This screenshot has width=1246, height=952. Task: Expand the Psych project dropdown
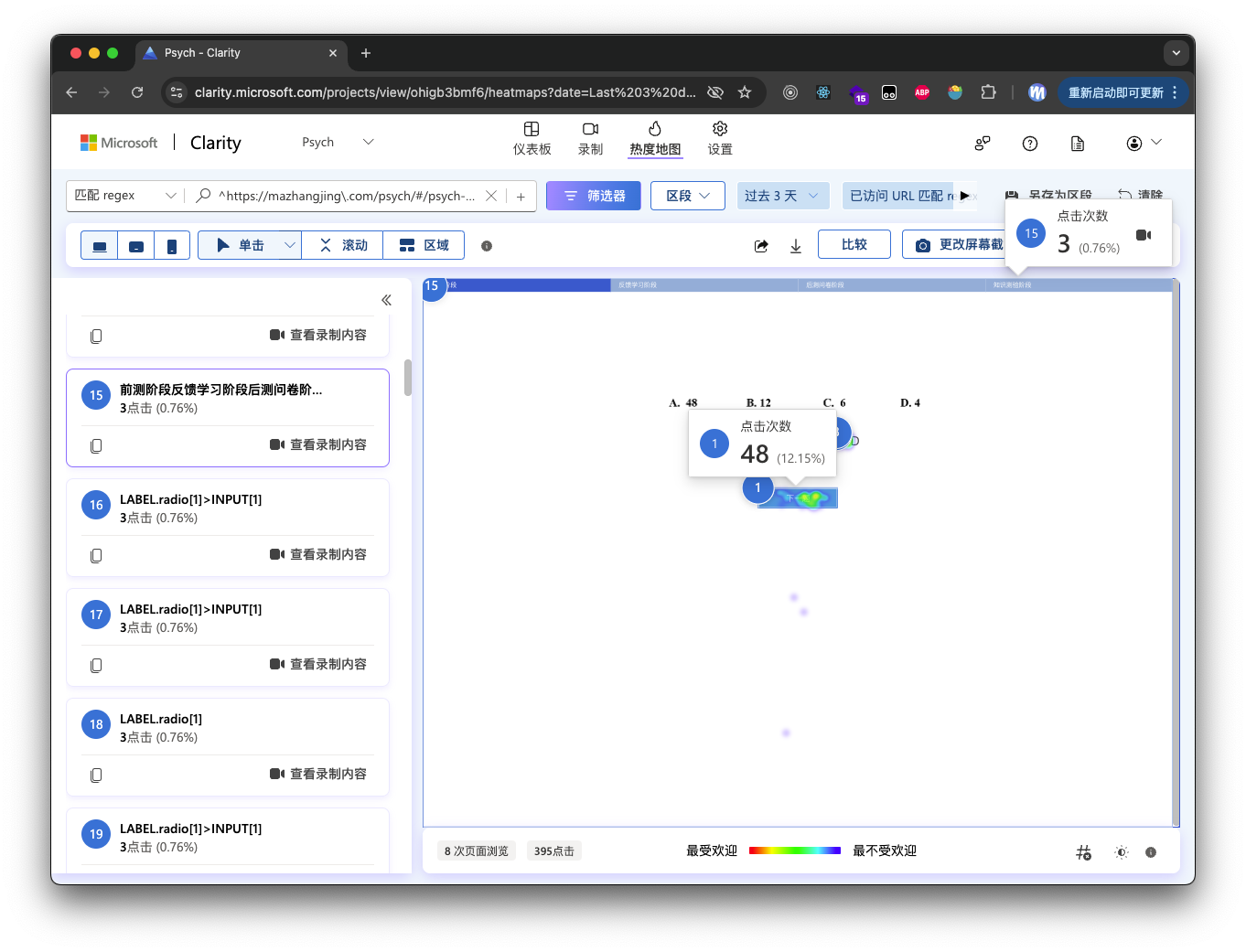(368, 142)
